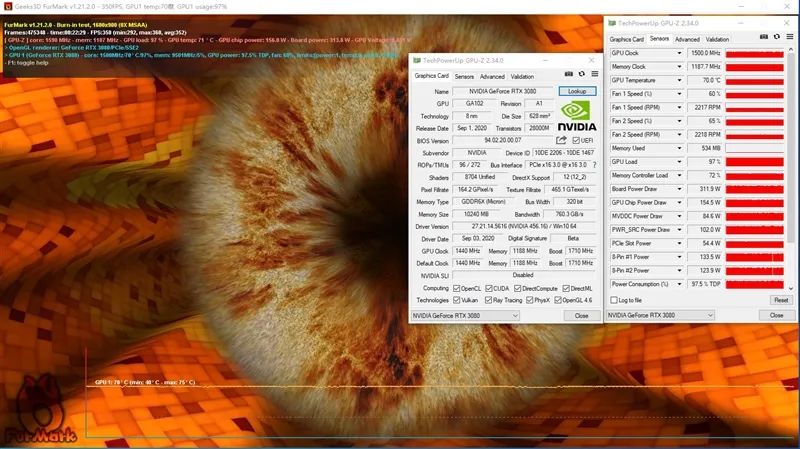Toggle the DirectCompute checkbox
This screenshot has height=449, width=800.
(x=517, y=288)
